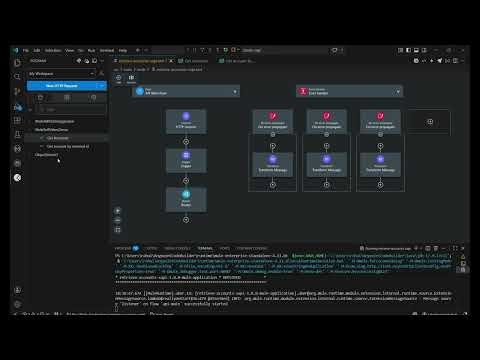
Task: Split the terminal panel
Action: (428, 248)
